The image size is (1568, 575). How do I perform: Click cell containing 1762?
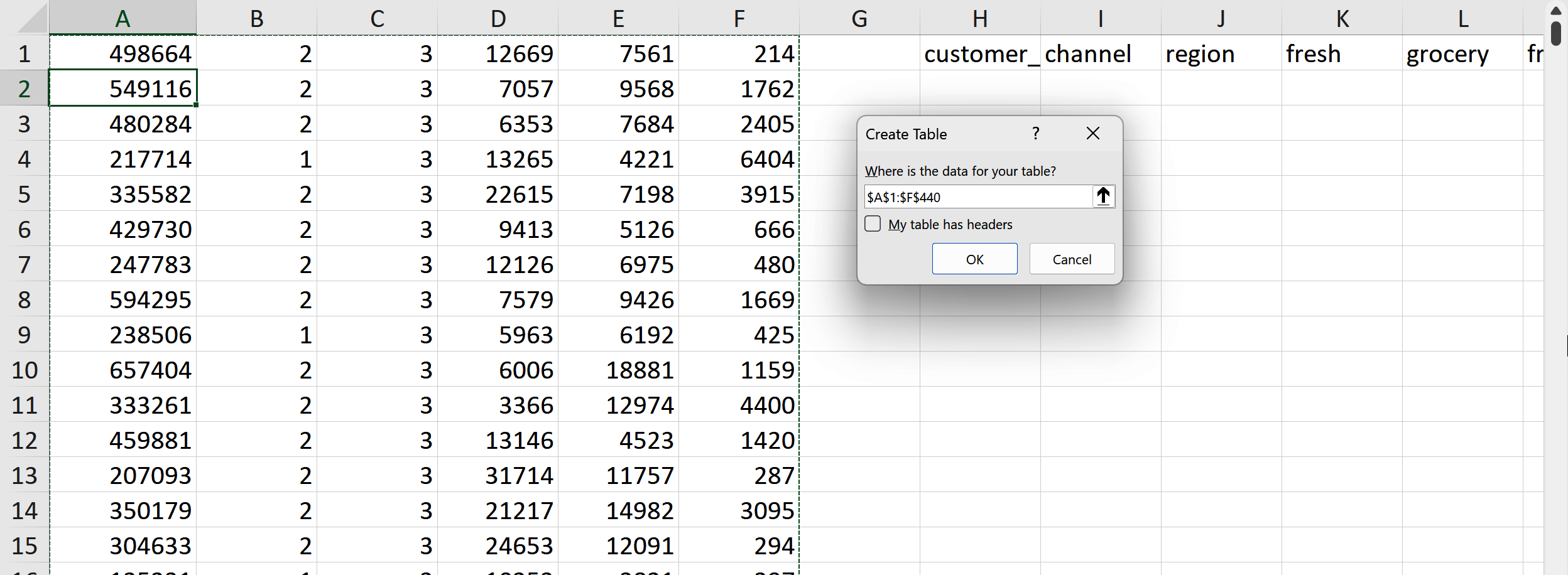[739, 89]
